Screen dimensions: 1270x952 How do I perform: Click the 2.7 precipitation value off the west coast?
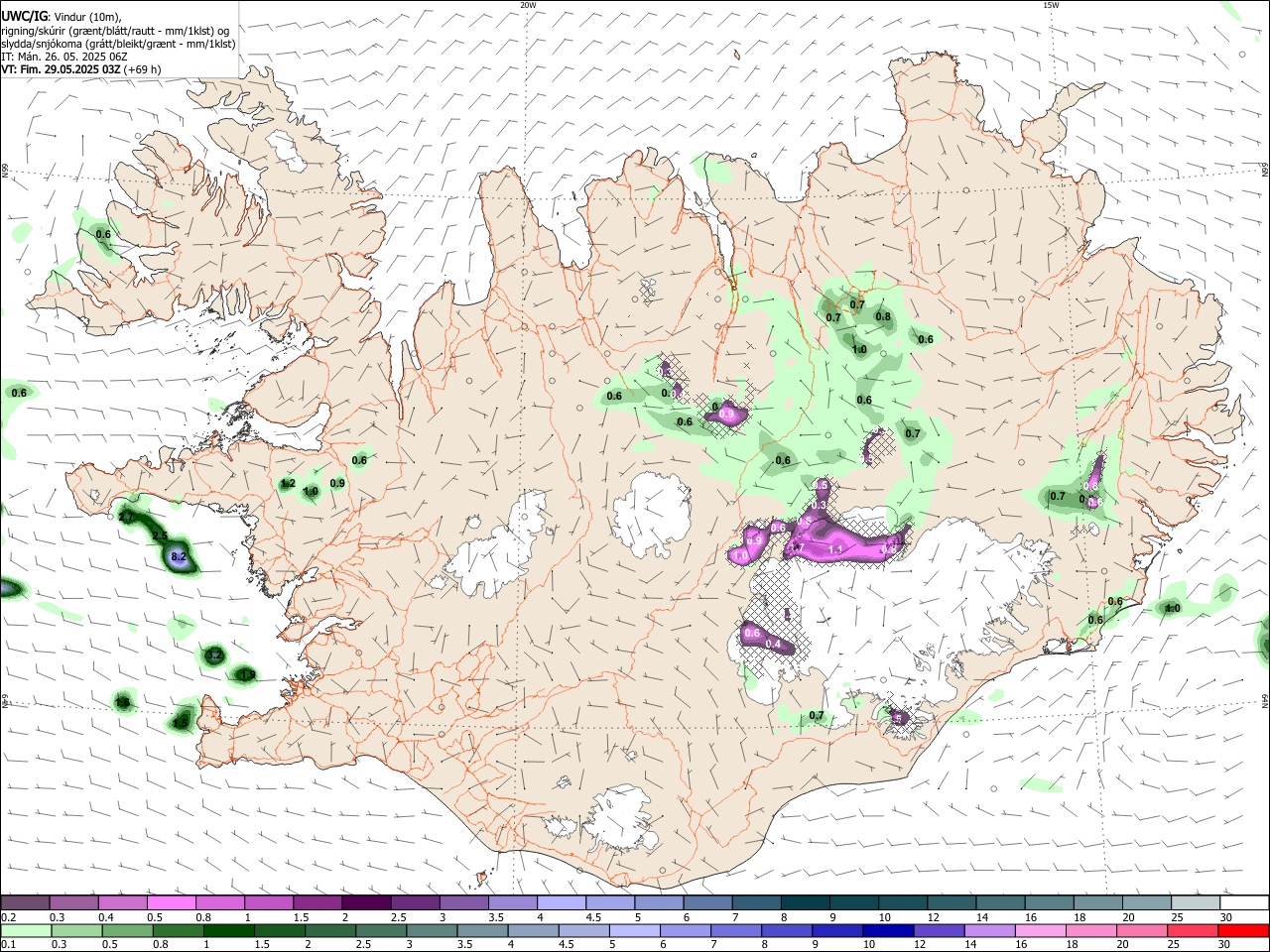click(126, 518)
